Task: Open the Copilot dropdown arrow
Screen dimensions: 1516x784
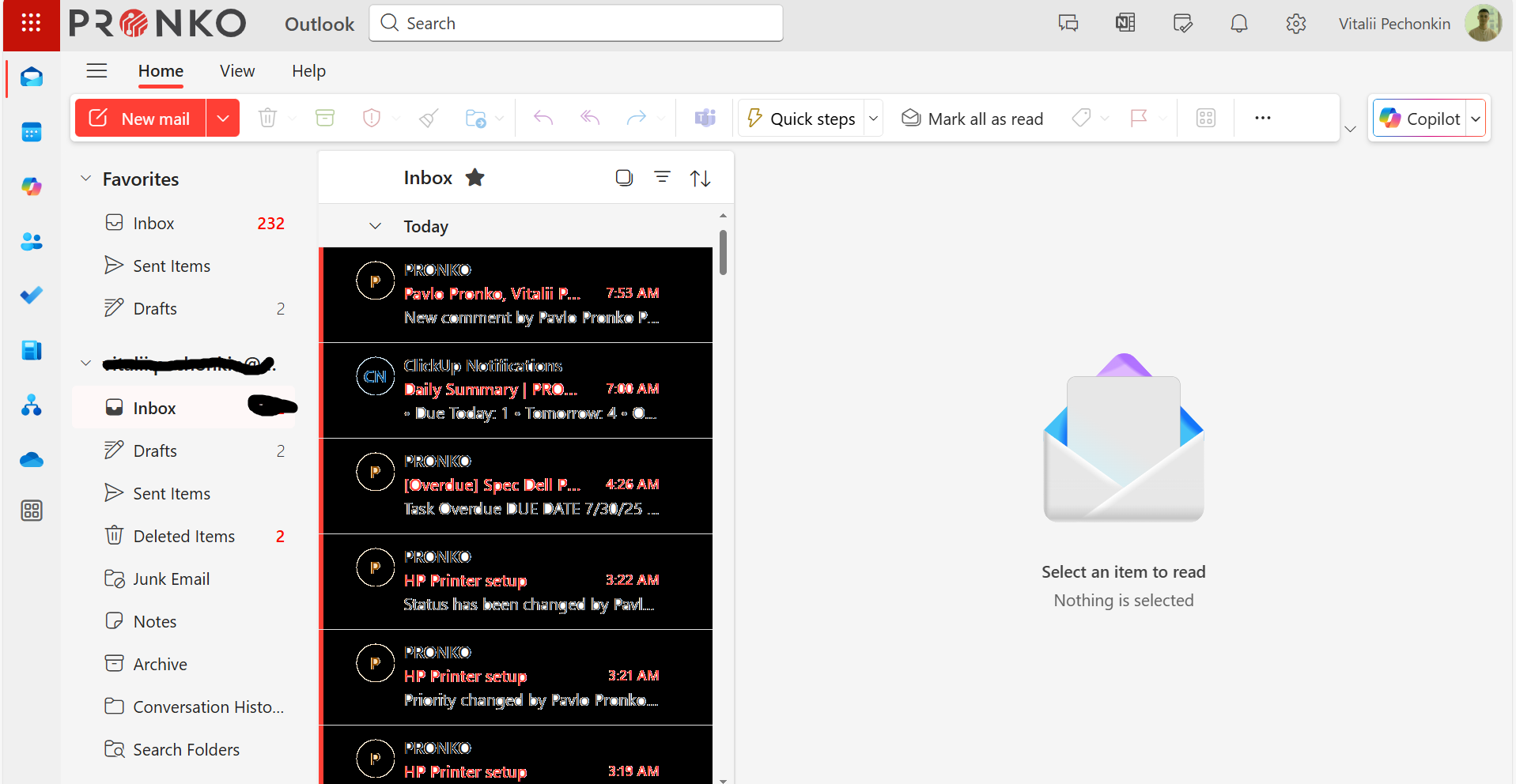Action: [x=1476, y=119]
